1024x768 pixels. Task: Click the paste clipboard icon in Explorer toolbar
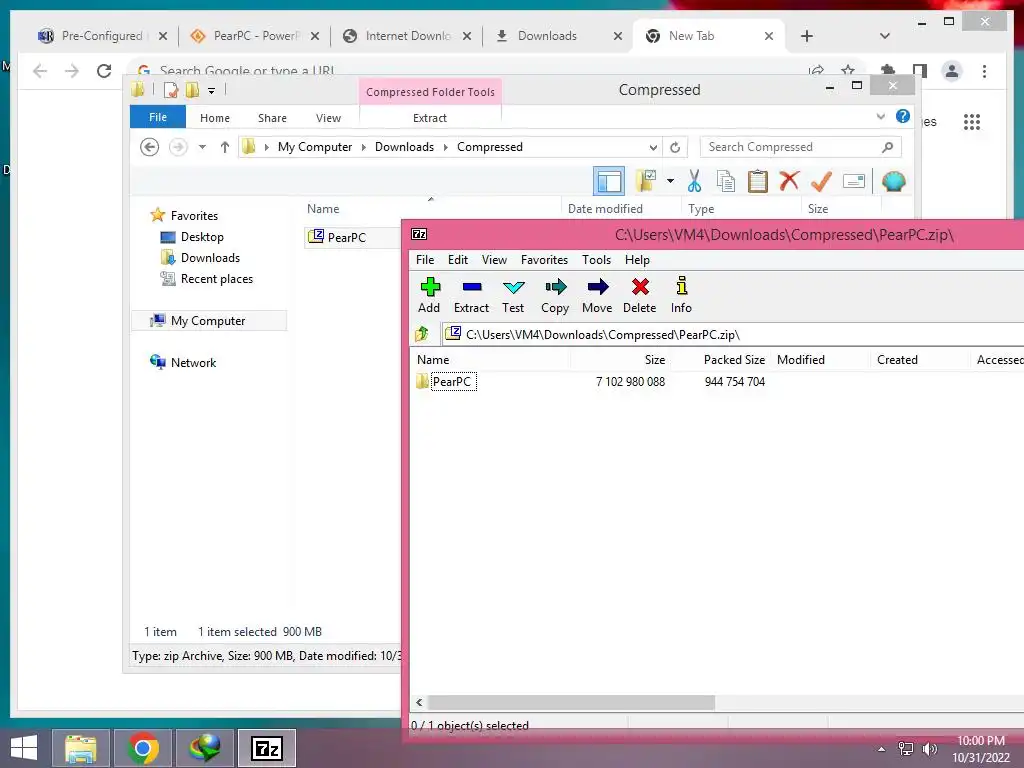(758, 181)
